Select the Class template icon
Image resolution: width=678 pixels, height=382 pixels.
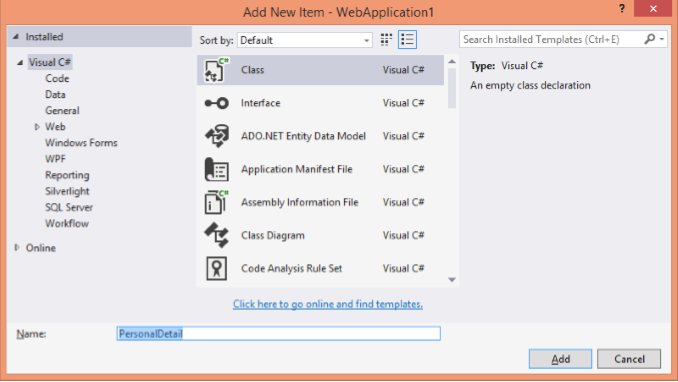[216, 70]
